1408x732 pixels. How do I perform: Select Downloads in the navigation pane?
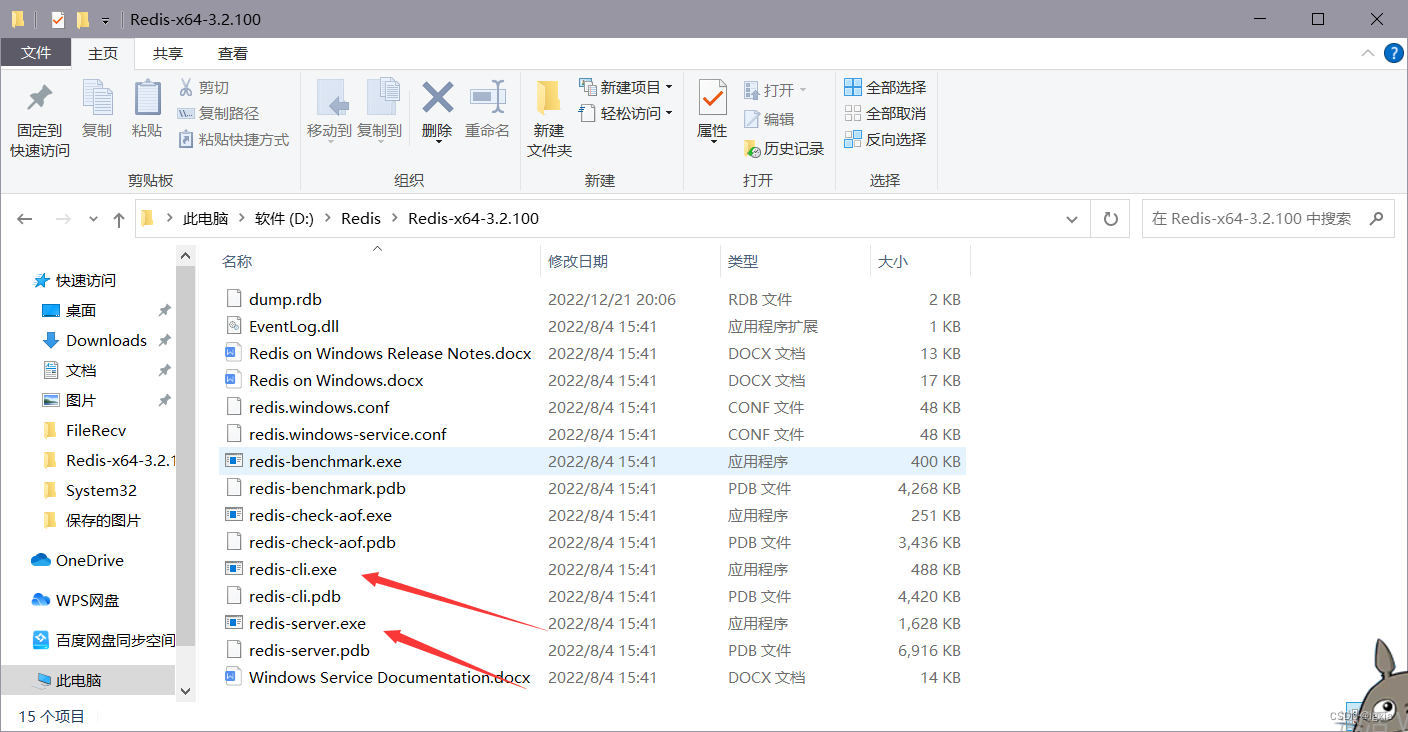click(106, 340)
